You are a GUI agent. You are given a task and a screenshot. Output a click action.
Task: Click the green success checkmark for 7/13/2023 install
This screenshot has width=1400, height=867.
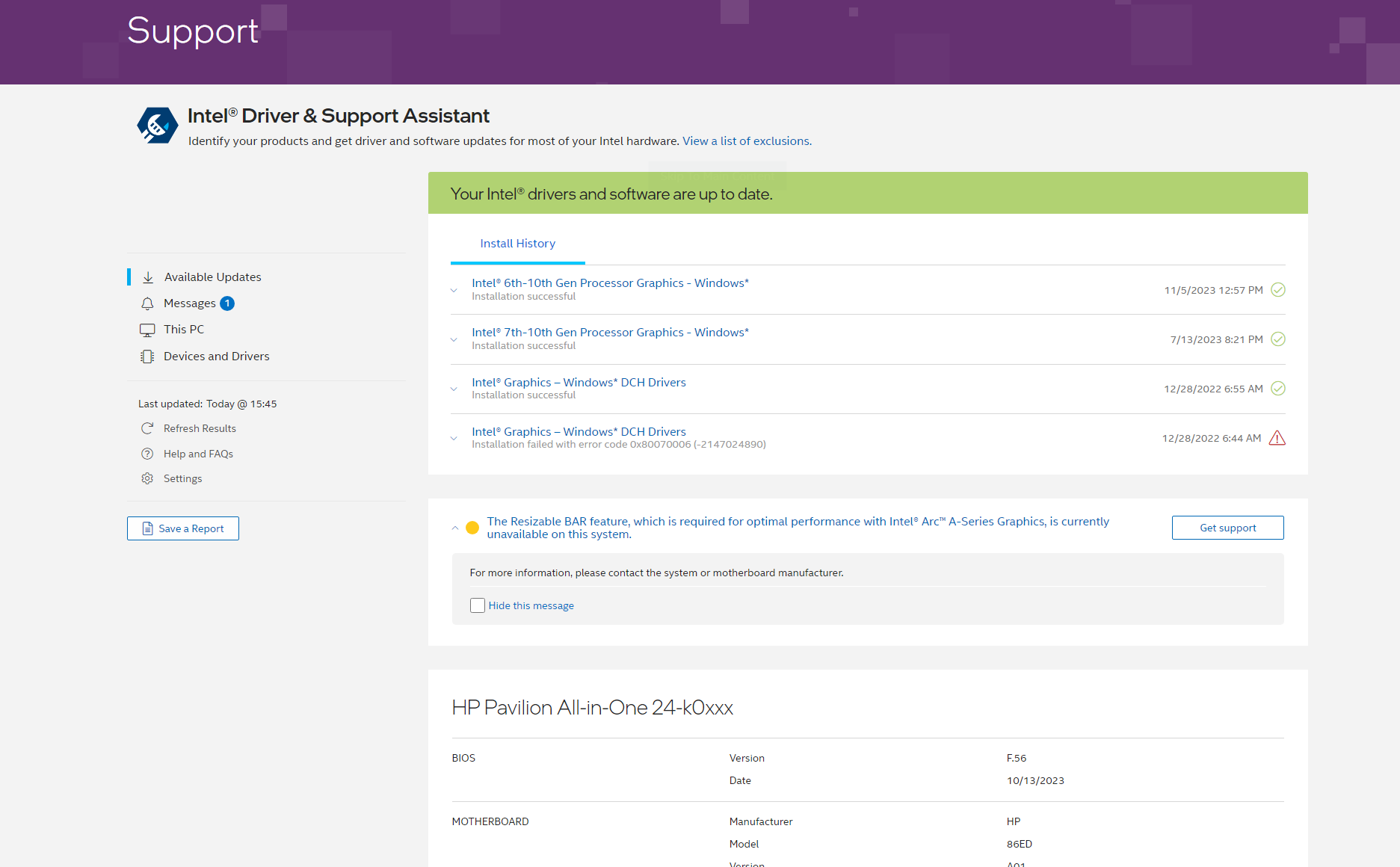pyautogui.click(x=1278, y=339)
